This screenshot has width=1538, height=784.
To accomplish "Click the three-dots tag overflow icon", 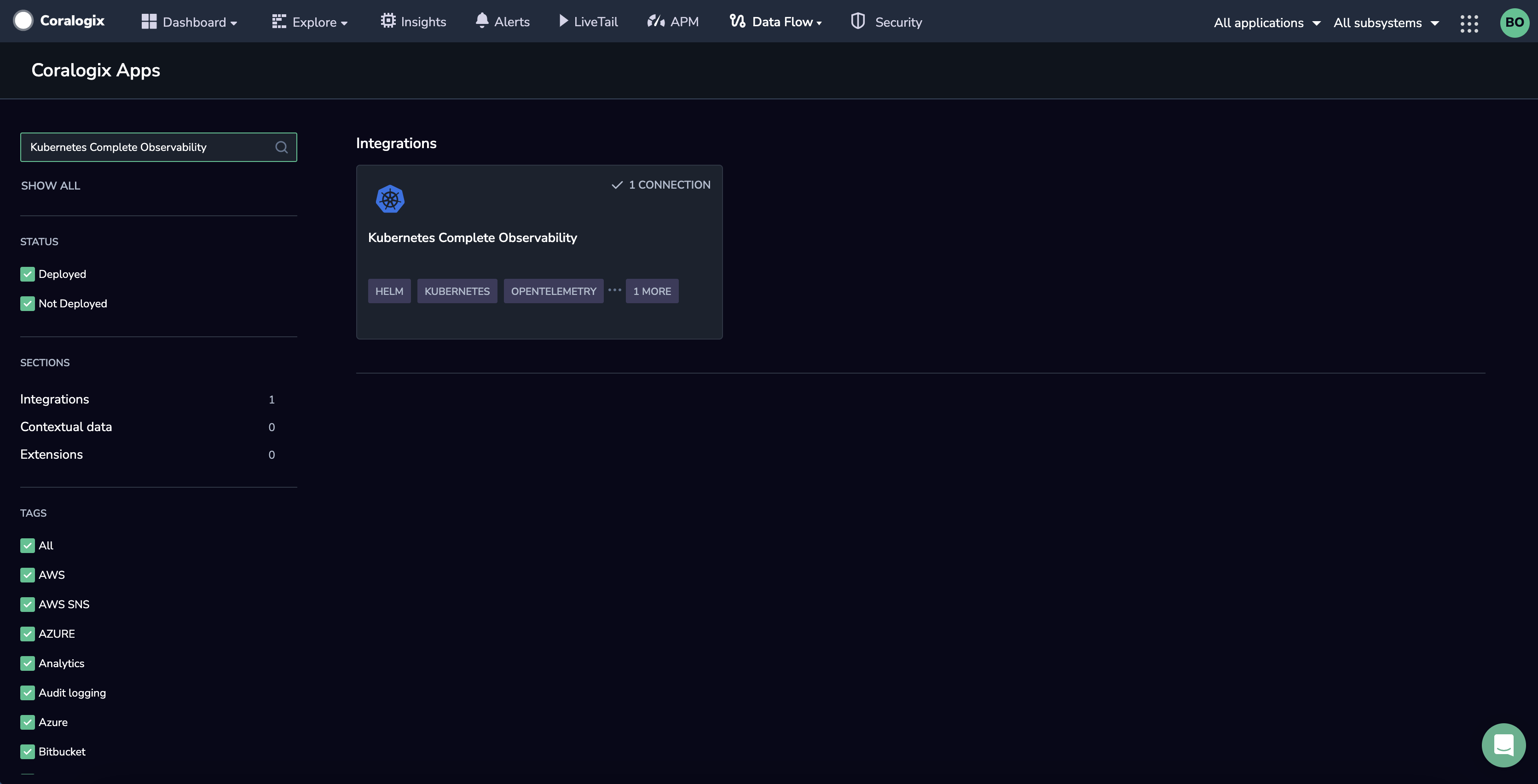I will coord(614,290).
